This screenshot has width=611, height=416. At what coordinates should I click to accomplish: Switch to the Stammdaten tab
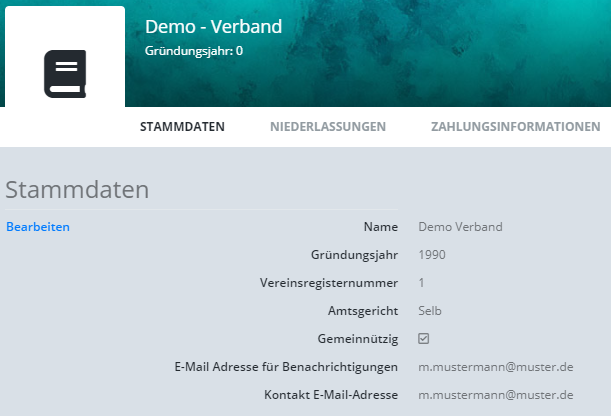point(182,127)
